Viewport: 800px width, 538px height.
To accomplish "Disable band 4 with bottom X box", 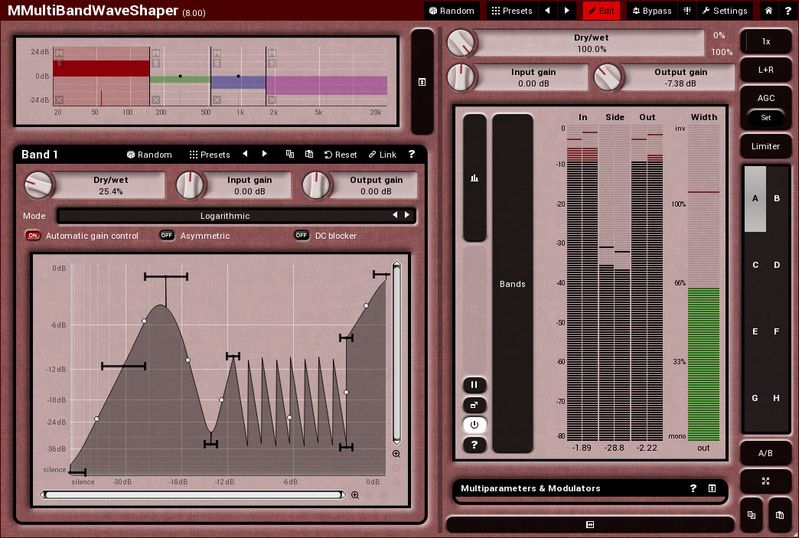I will tap(272, 100).
